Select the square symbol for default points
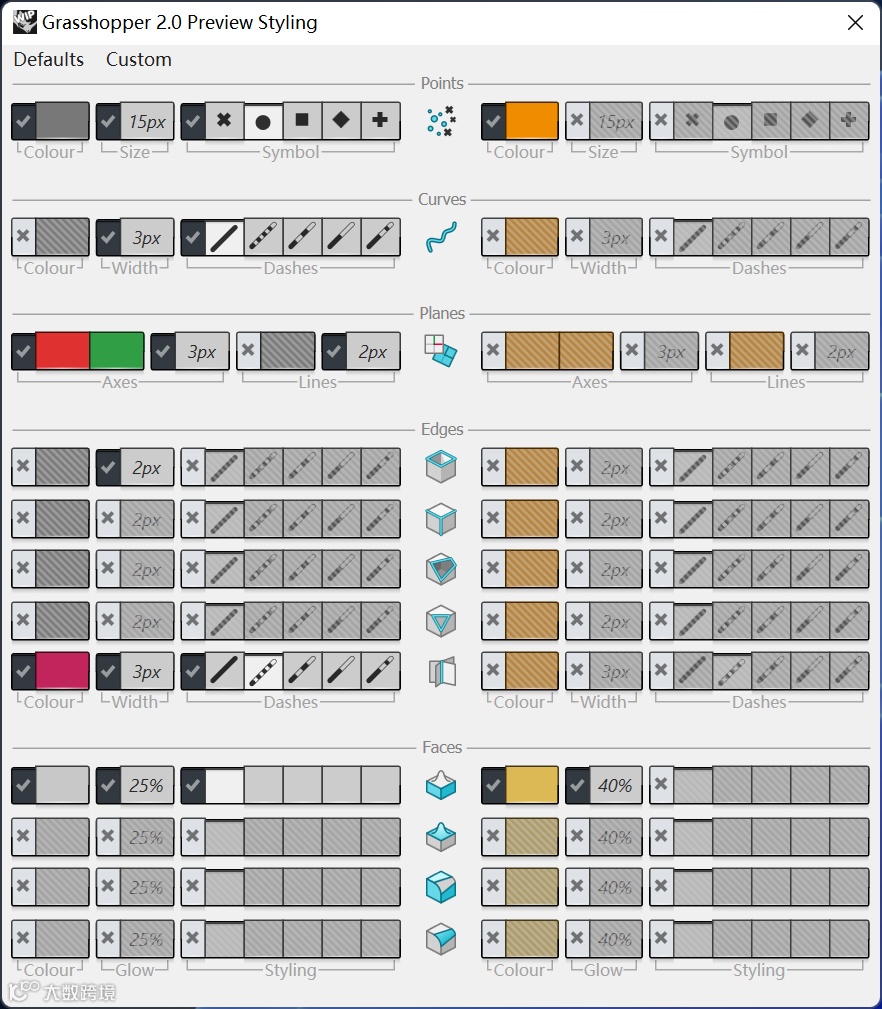The height and width of the screenshot is (1009, 882). [x=302, y=120]
